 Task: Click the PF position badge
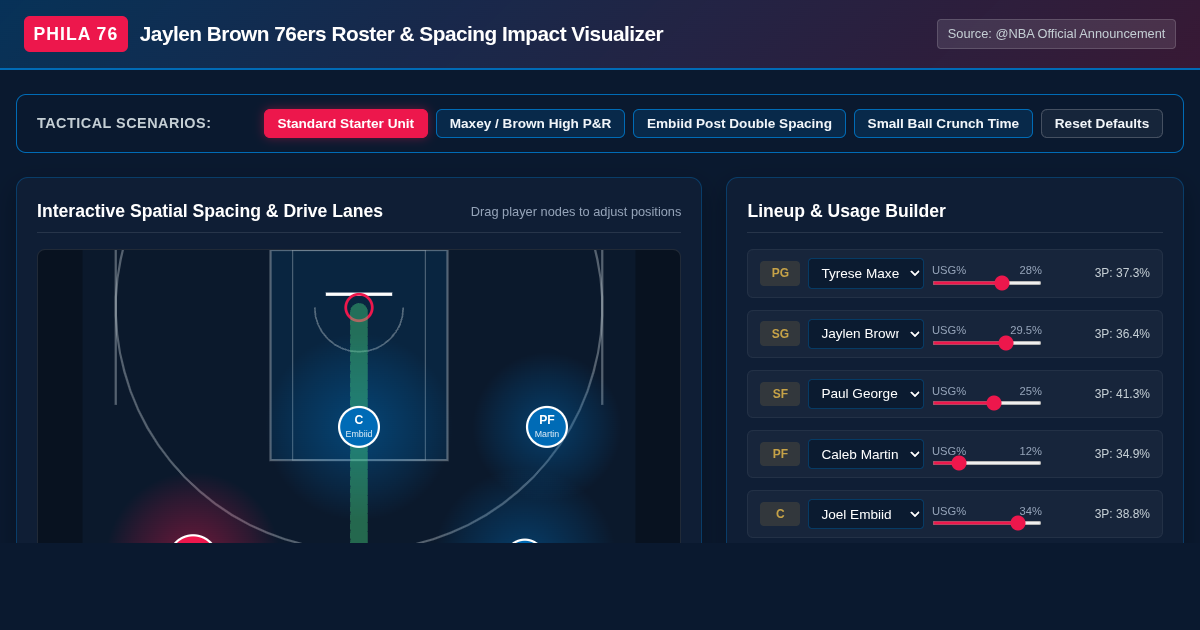click(x=780, y=453)
